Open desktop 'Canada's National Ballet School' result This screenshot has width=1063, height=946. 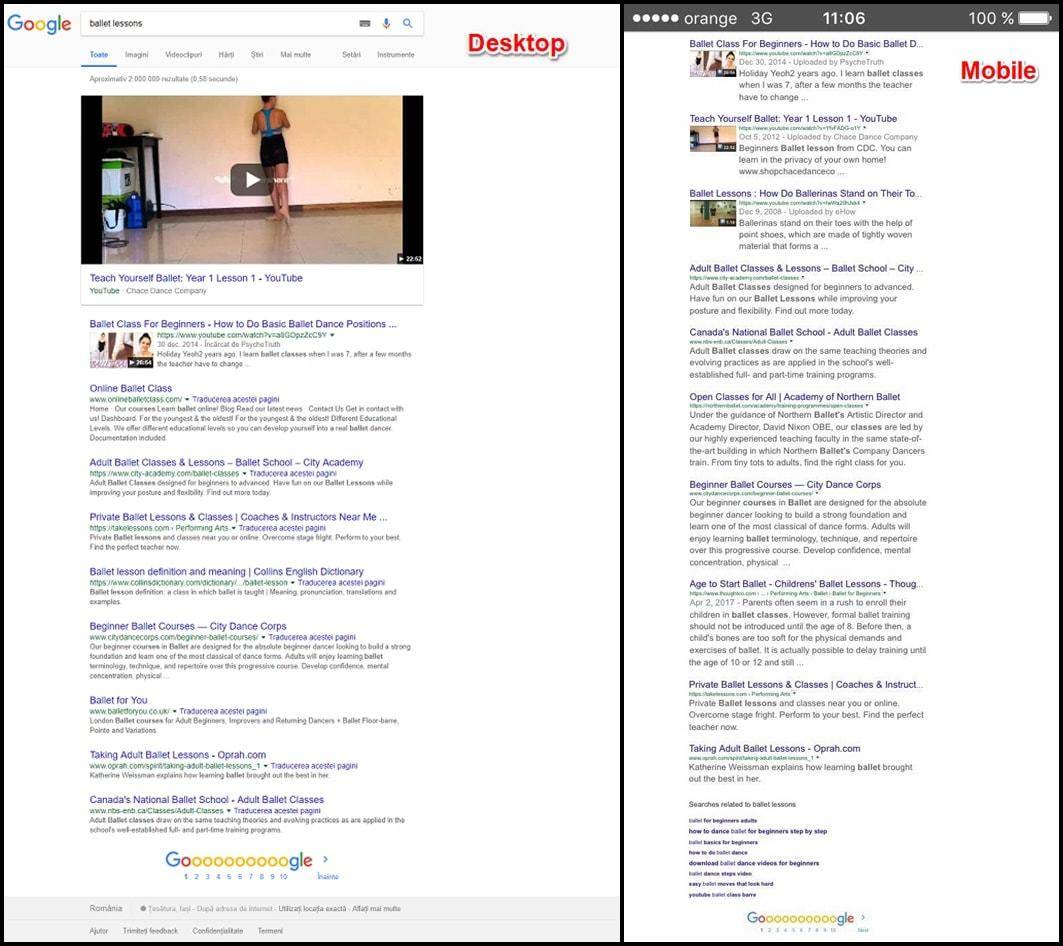point(207,800)
